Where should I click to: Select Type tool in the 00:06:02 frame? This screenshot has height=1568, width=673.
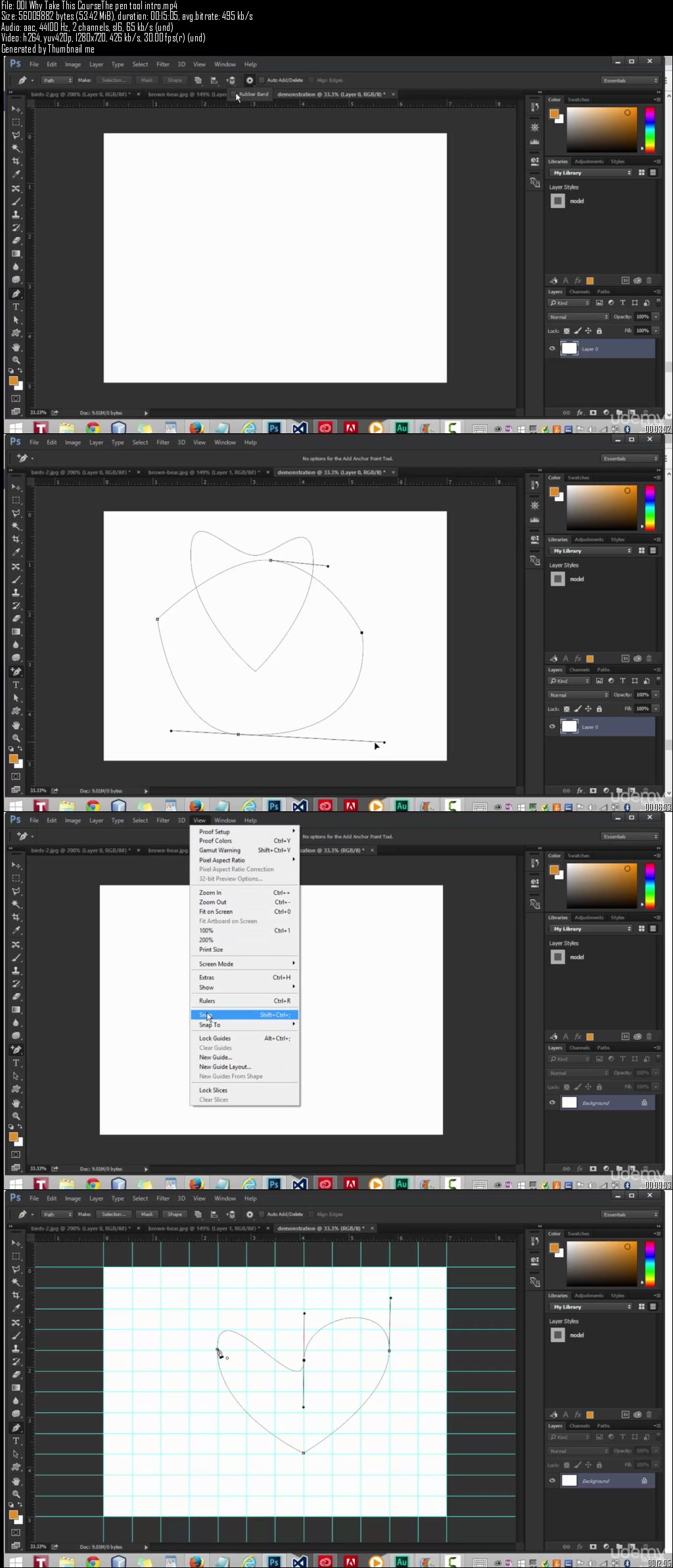[x=16, y=685]
